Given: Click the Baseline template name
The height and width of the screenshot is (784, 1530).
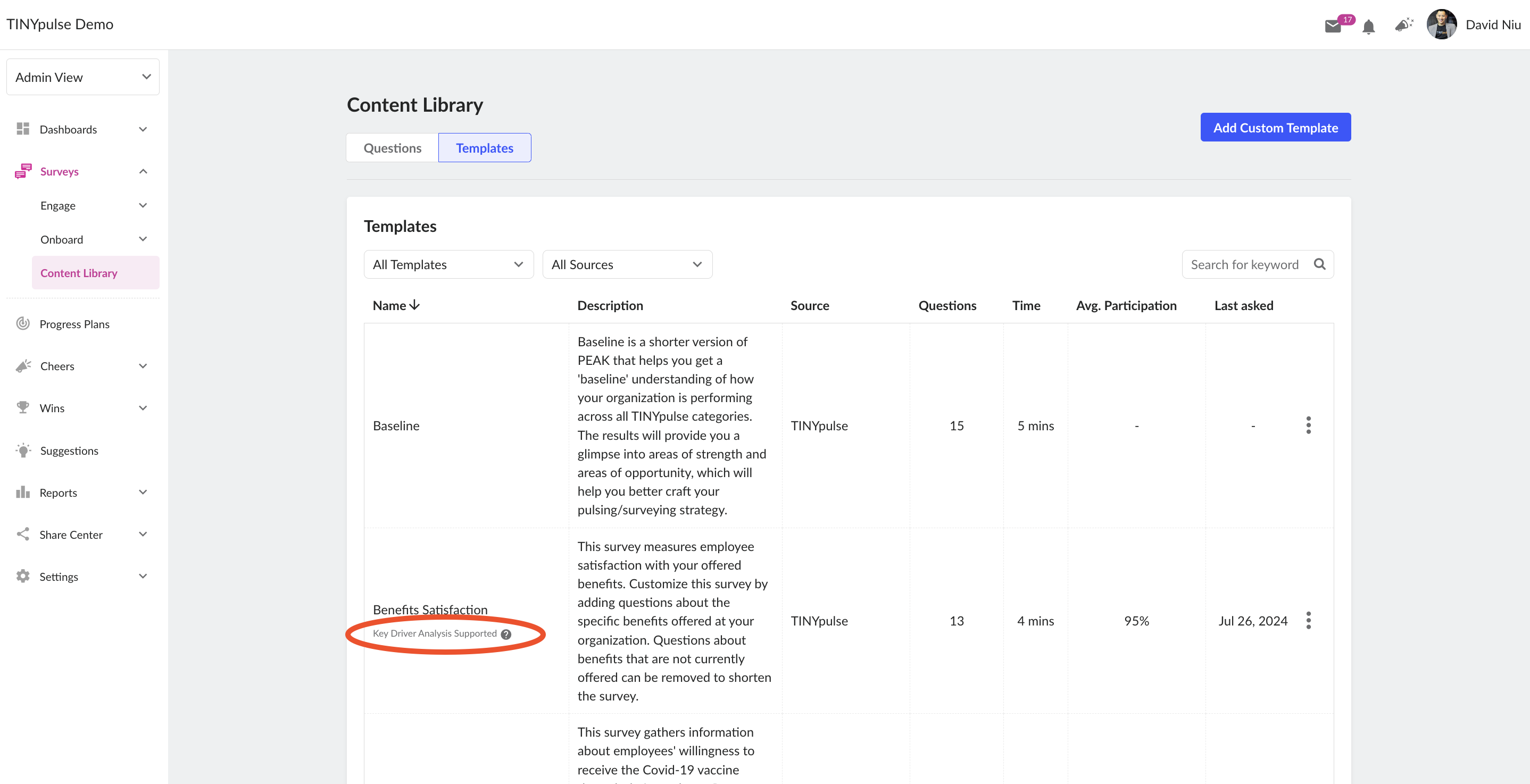Looking at the screenshot, I should point(396,426).
